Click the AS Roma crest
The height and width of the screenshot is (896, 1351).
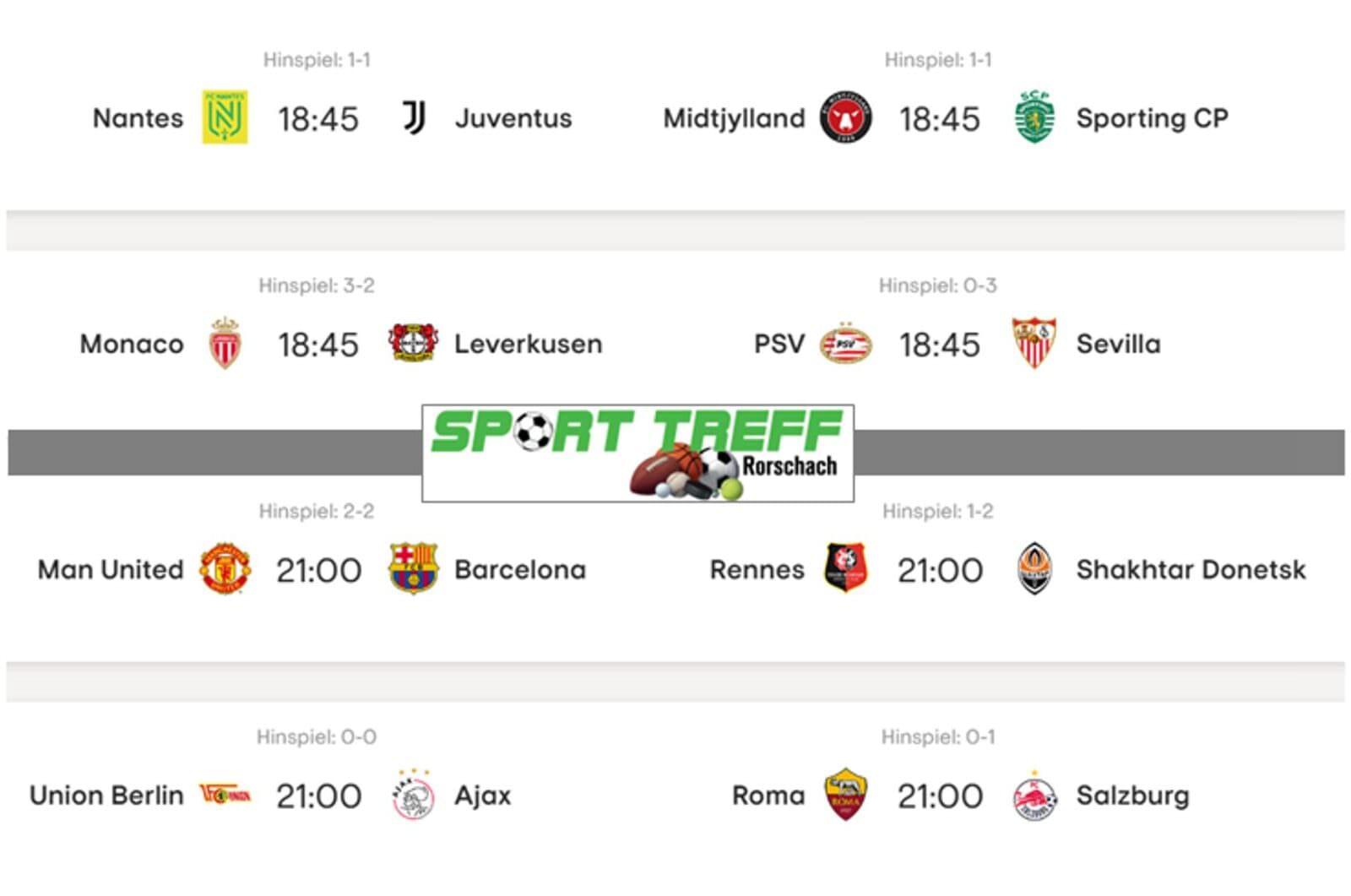tap(845, 794)
